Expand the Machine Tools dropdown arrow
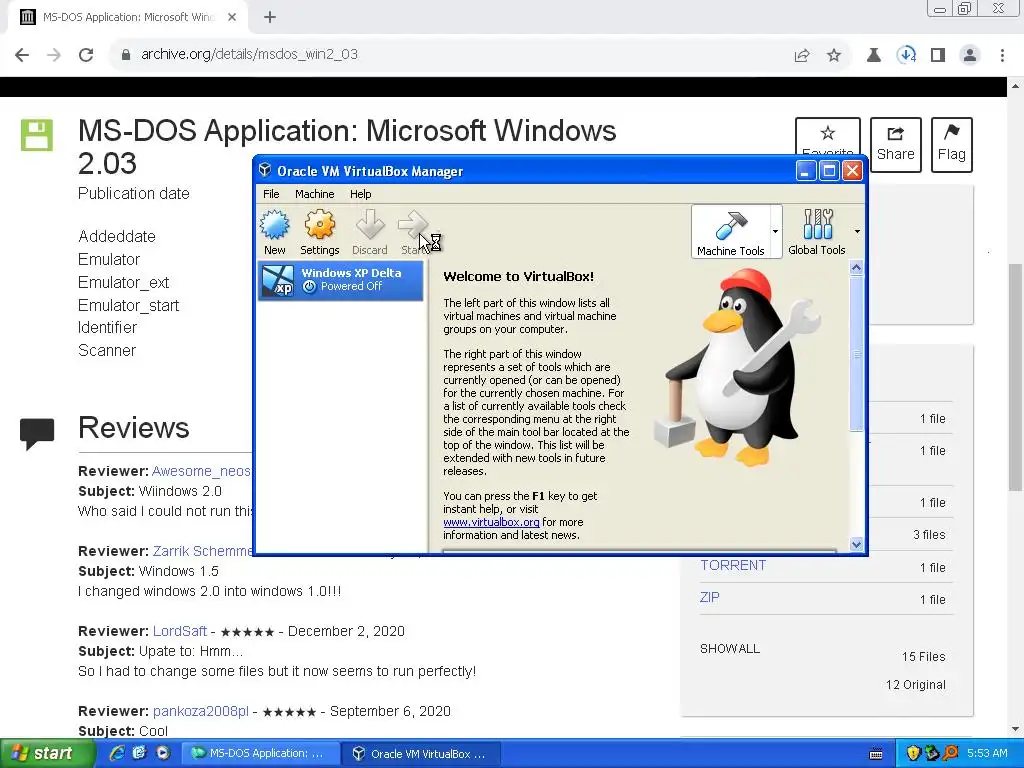Screen dimensions: 1024x768 [775, 232]
